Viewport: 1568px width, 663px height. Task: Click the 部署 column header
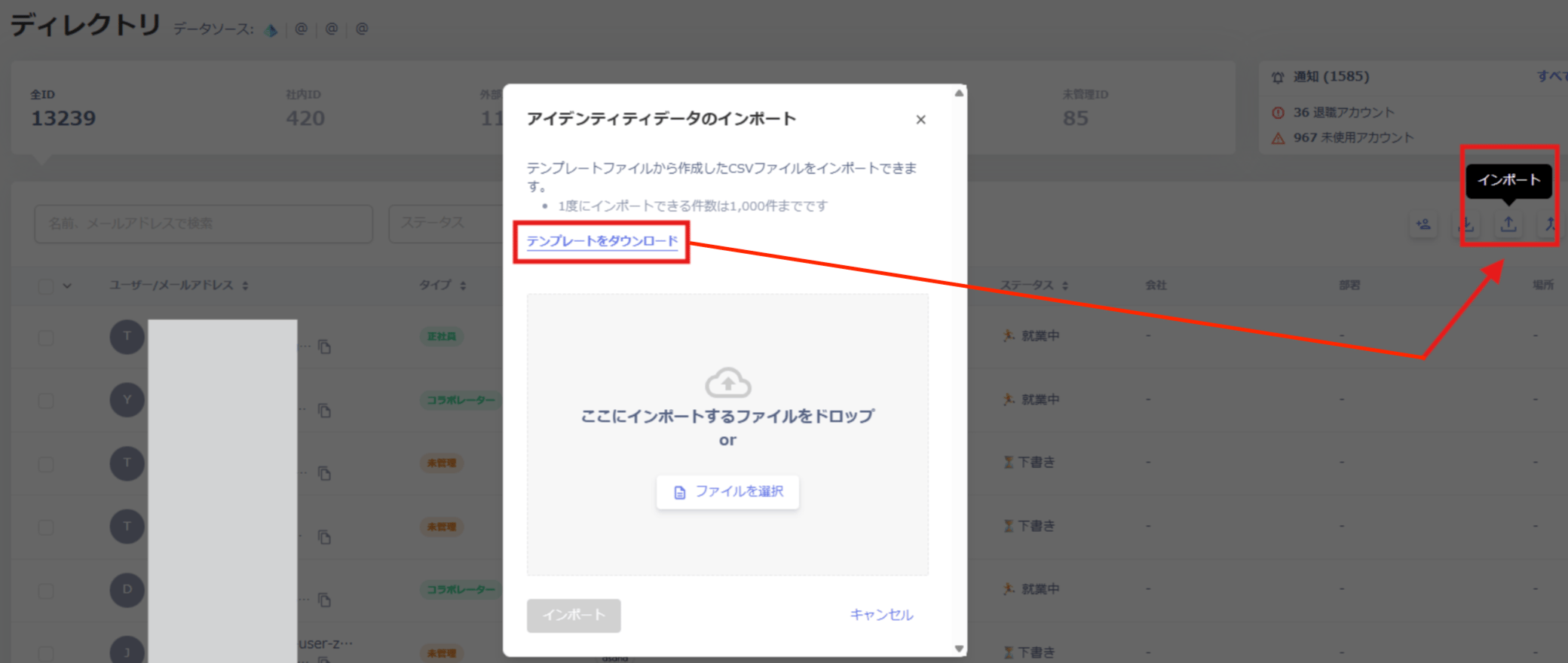[1349, 285]
